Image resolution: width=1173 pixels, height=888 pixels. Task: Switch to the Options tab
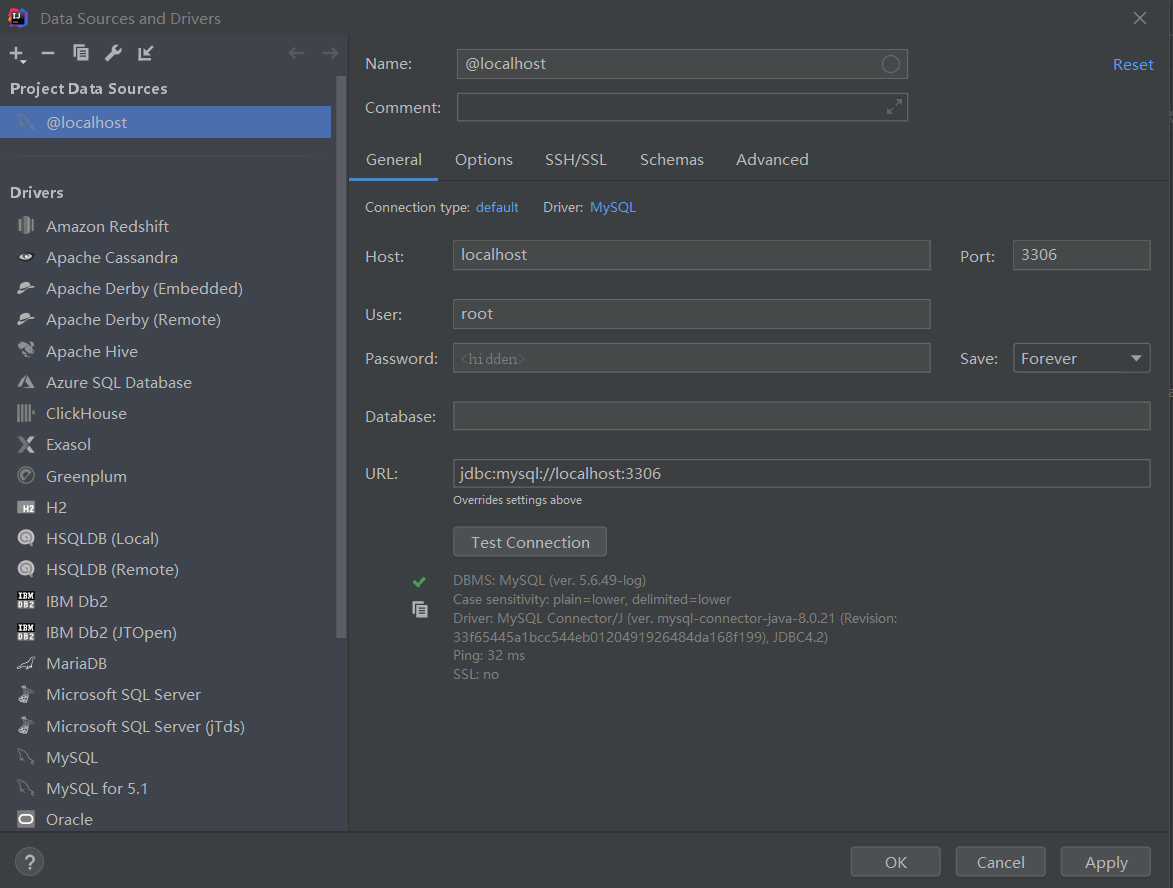point(483,160)
